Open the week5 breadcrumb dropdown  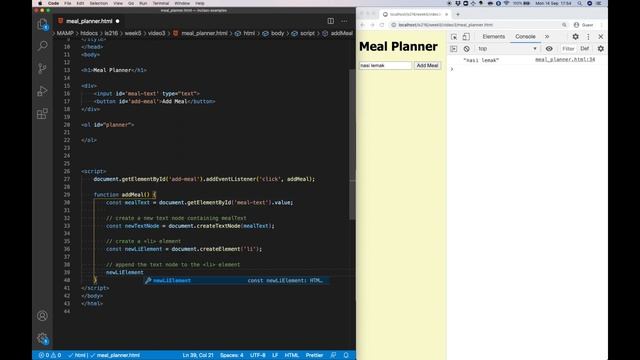[133, 33]
